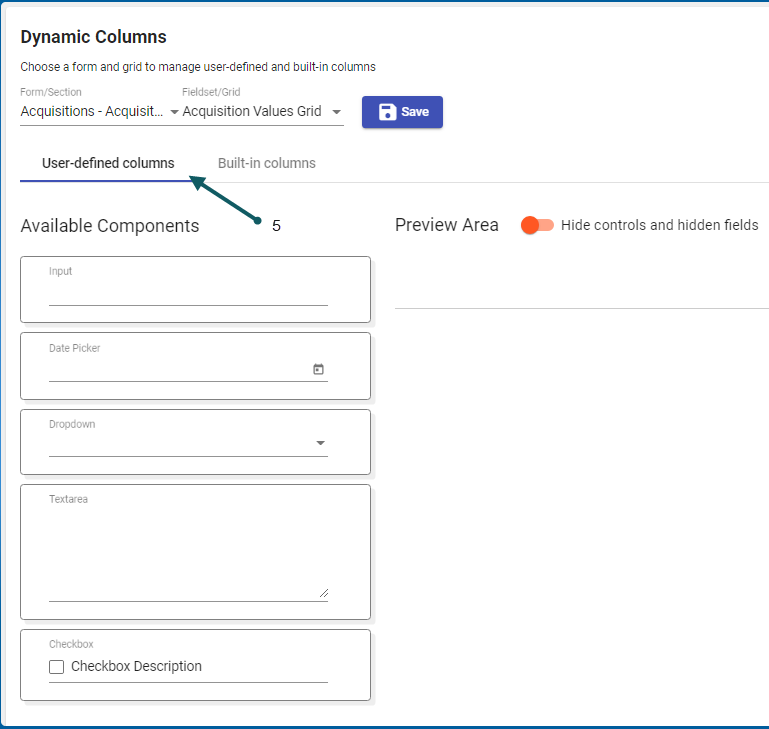Click the Available Components heading
This screenshot has height=729, width=769.
(x=110, y=226)
